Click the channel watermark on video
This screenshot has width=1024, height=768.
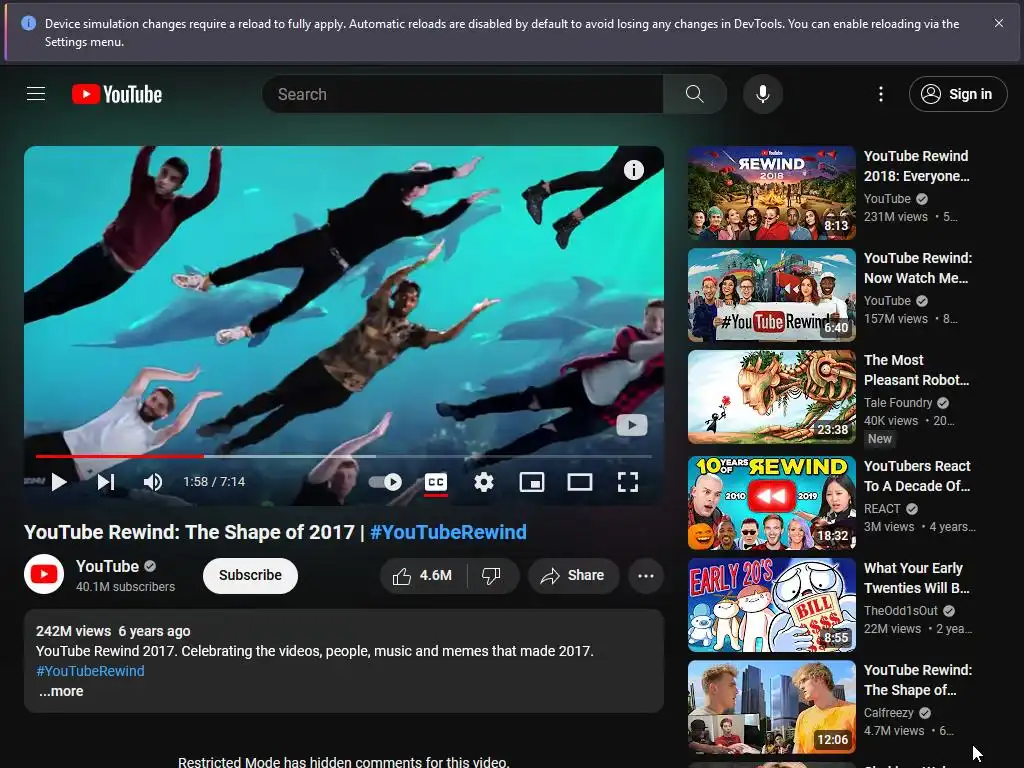[632, 425]
